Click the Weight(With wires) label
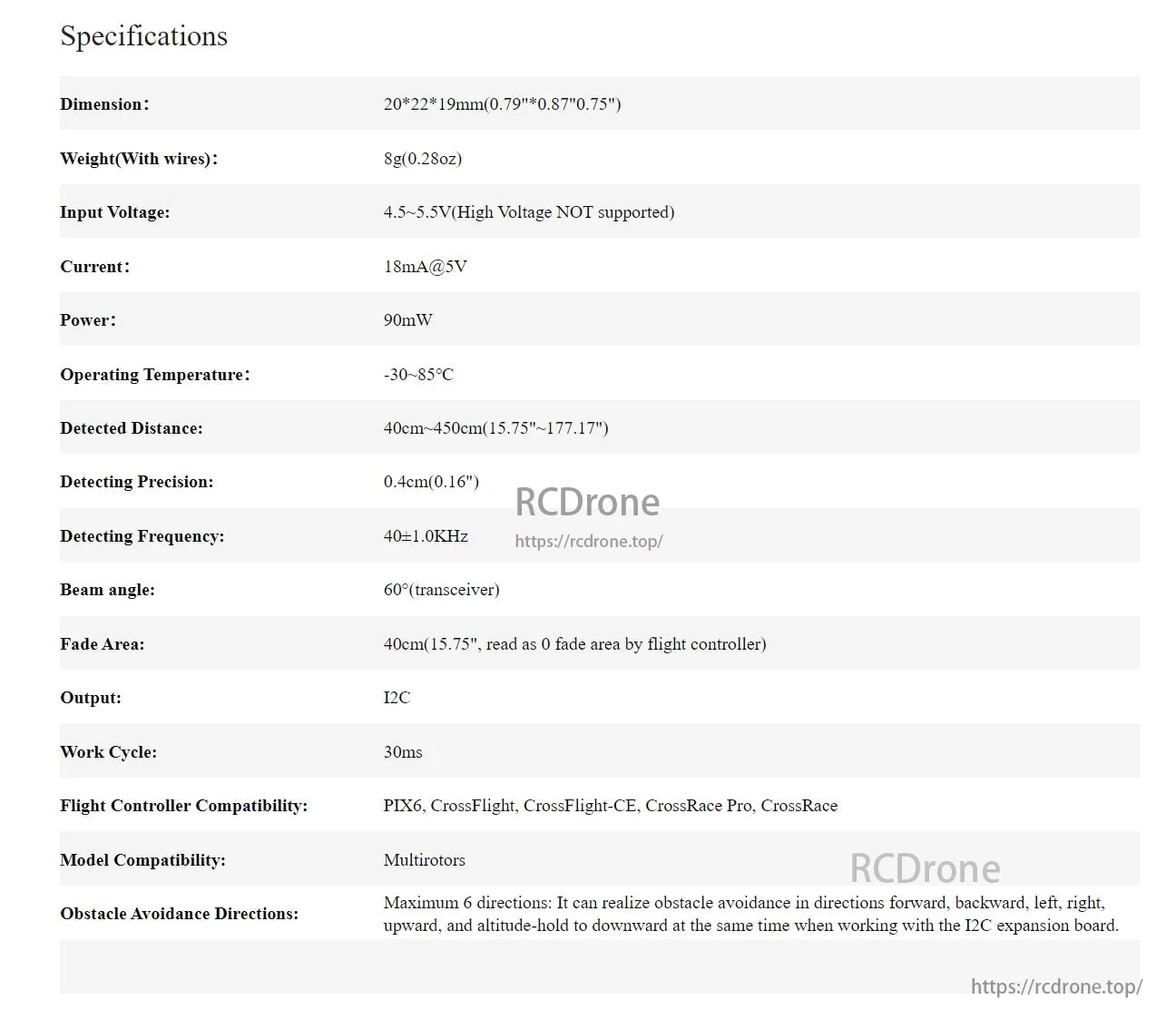Viewport: 1176px width, 1029px height. click(x=139, y=159)
